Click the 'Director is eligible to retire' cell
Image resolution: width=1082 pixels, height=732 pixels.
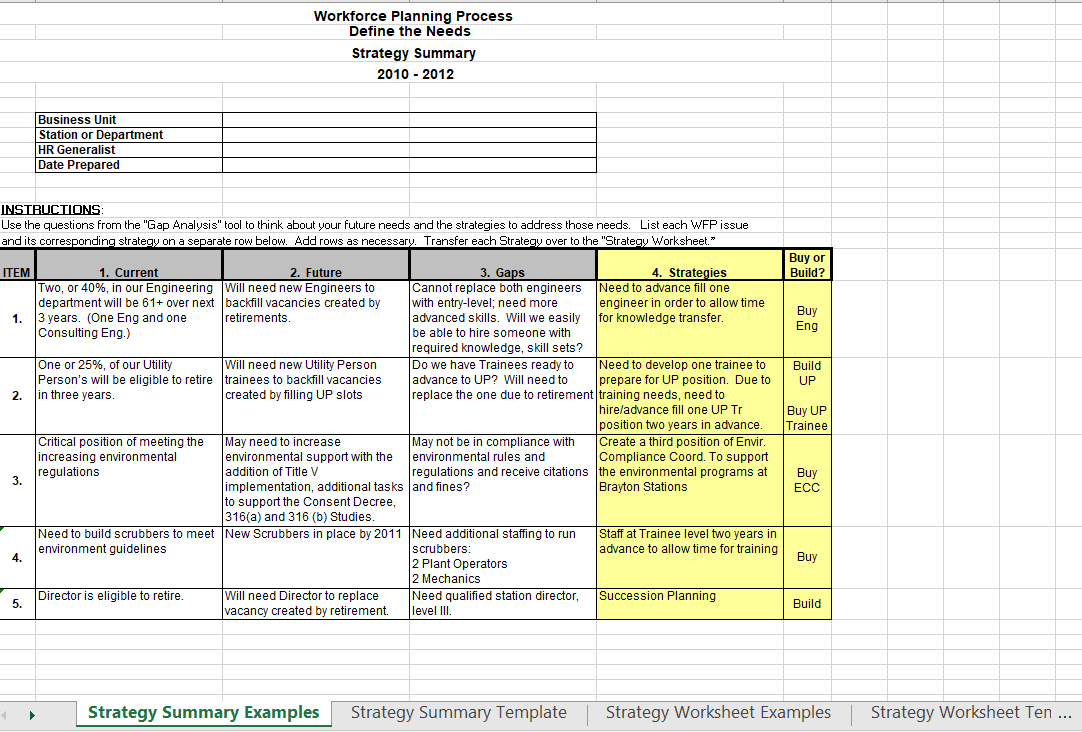pos(128,604)
